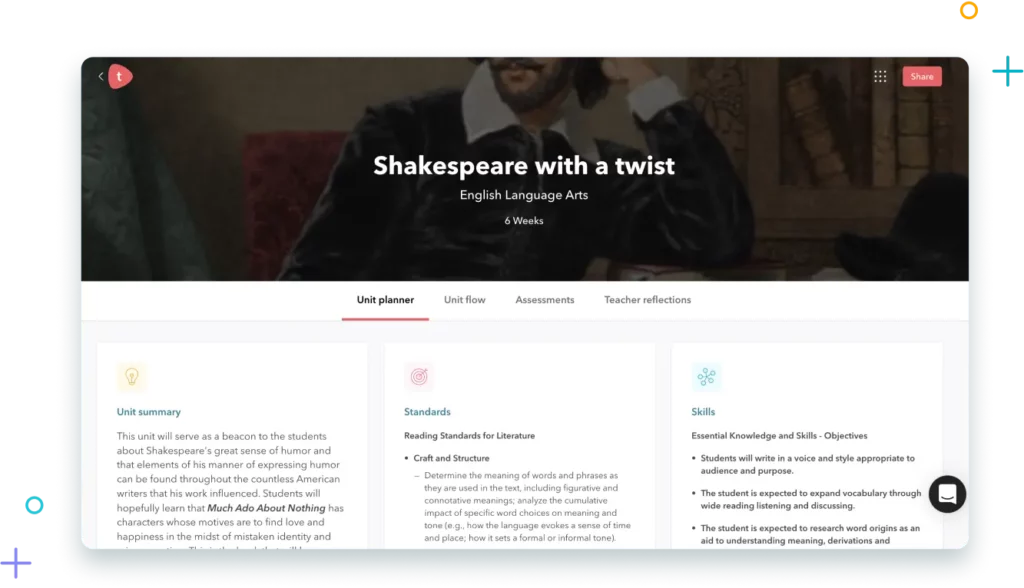Open the red Toddle logo
Image resolution: width=1024 pixels, height=588 pixels.
[x=121, y=76]
